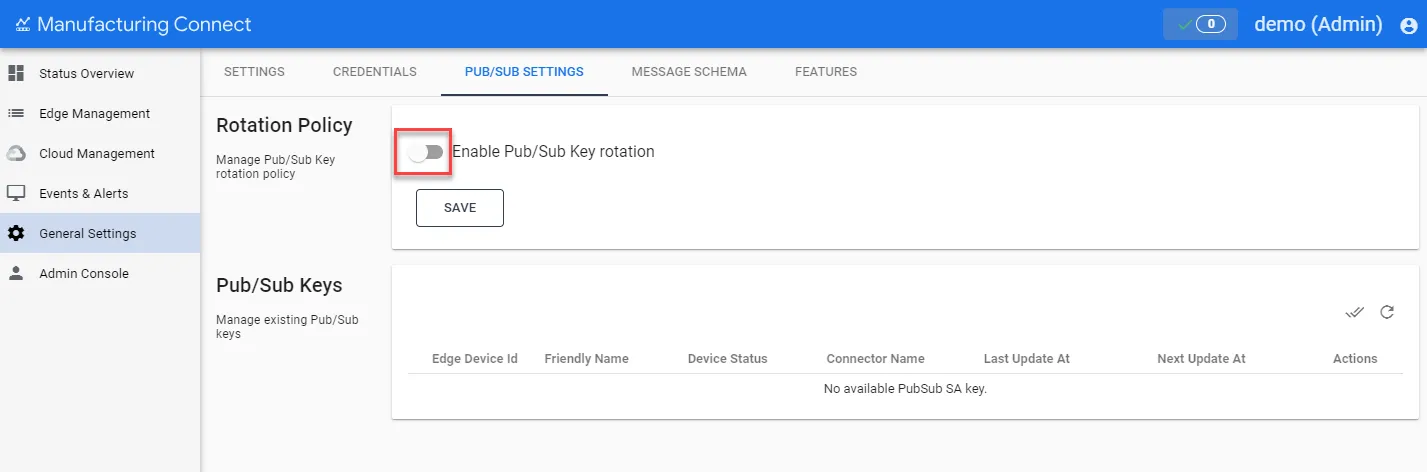Click the 'No available PubSub SA key.' message
The image size is (1427, 472).
pyautogui.click(x=905, y=388)
